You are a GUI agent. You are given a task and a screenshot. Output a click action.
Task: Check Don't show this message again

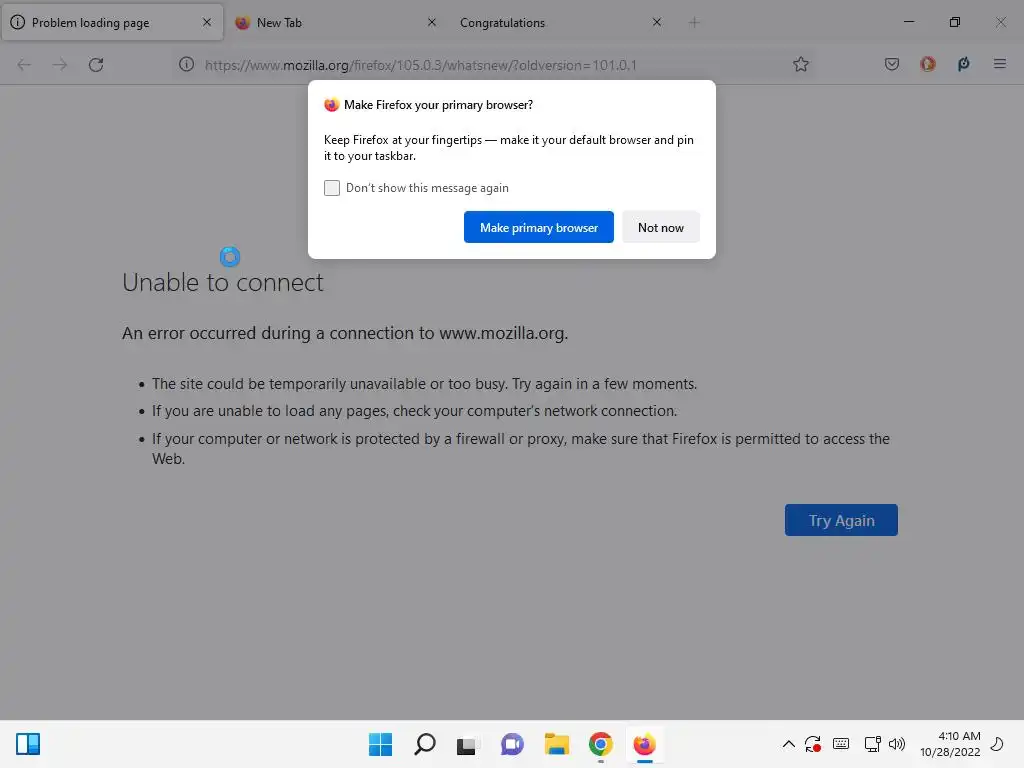click(x=332, y=188)
